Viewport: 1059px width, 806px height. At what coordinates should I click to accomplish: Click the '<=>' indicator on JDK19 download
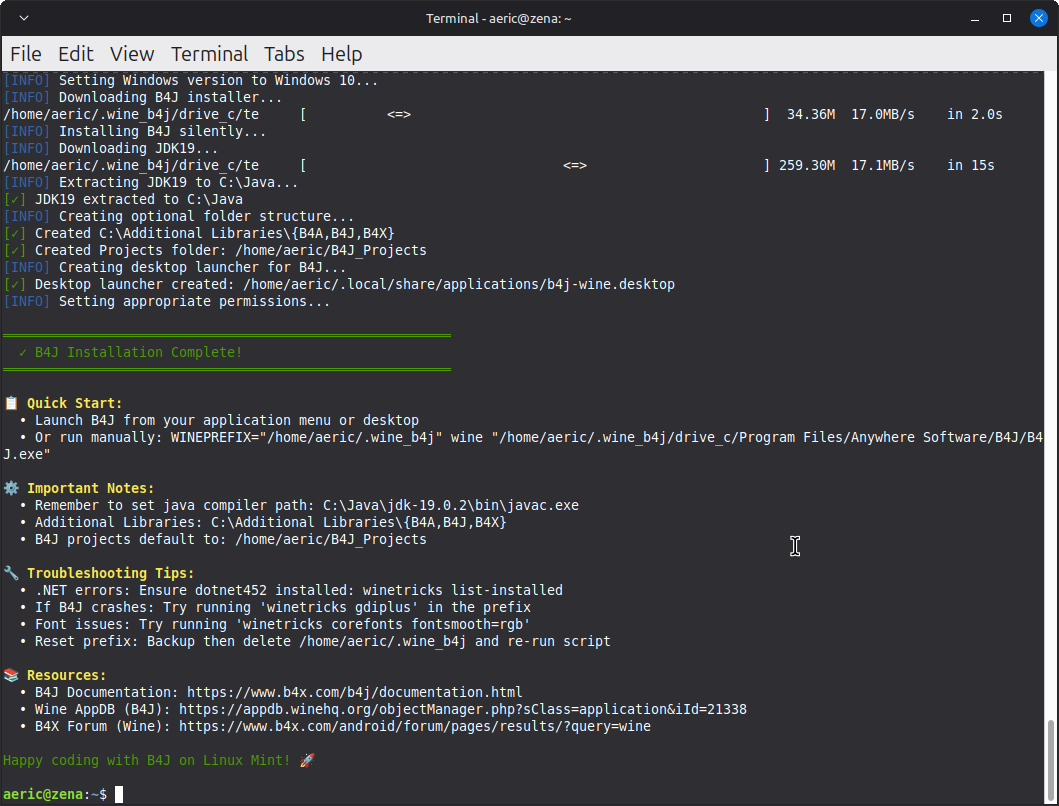click(x=575, y=166)
